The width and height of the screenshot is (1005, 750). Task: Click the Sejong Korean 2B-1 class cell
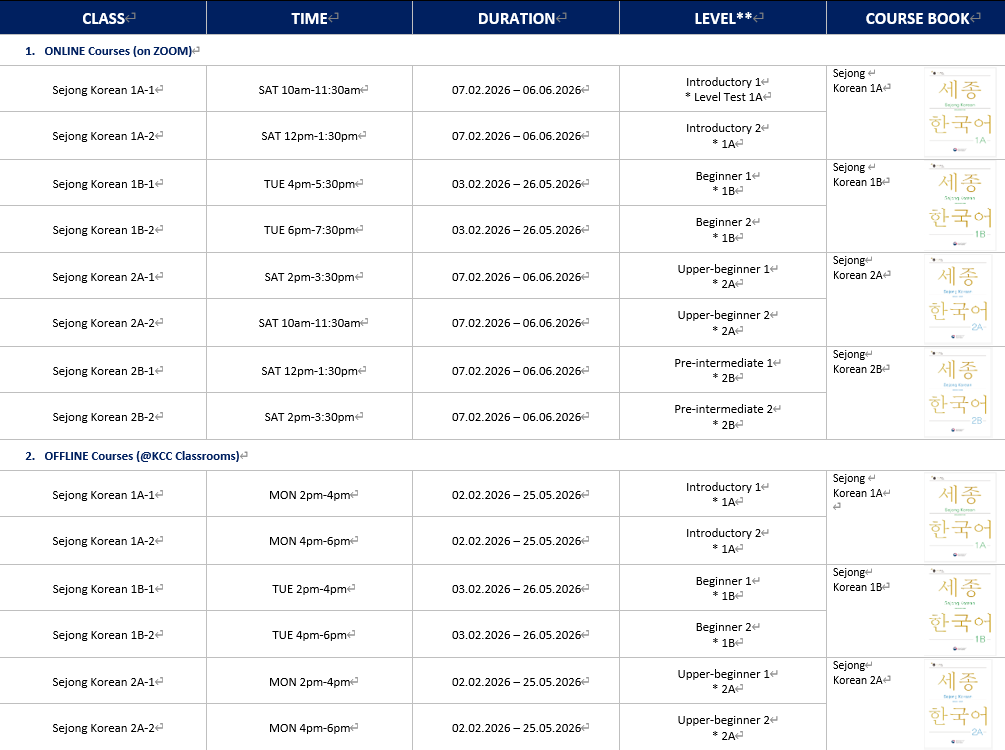[x=104, y=371]
